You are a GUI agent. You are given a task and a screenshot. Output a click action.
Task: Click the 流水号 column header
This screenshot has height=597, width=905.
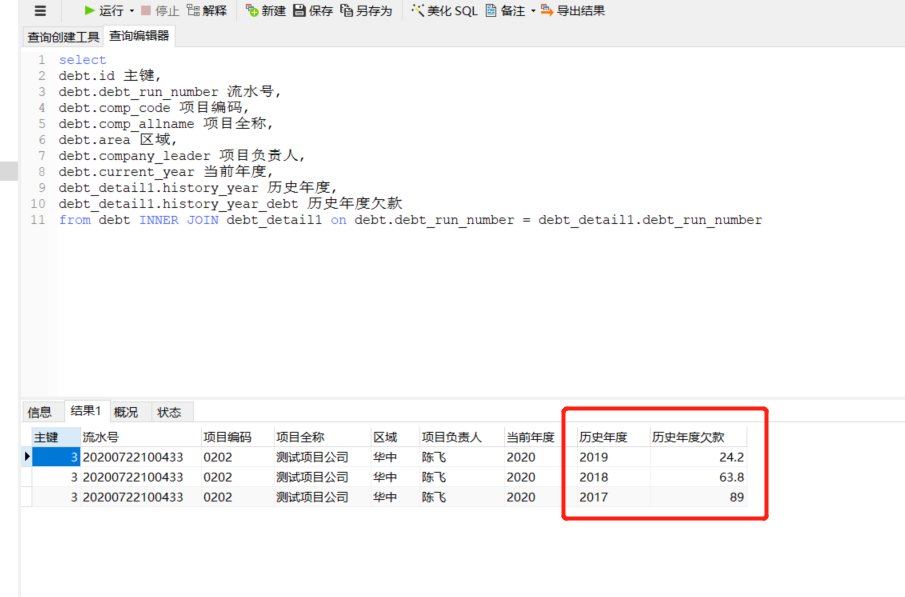pos(140,437)
